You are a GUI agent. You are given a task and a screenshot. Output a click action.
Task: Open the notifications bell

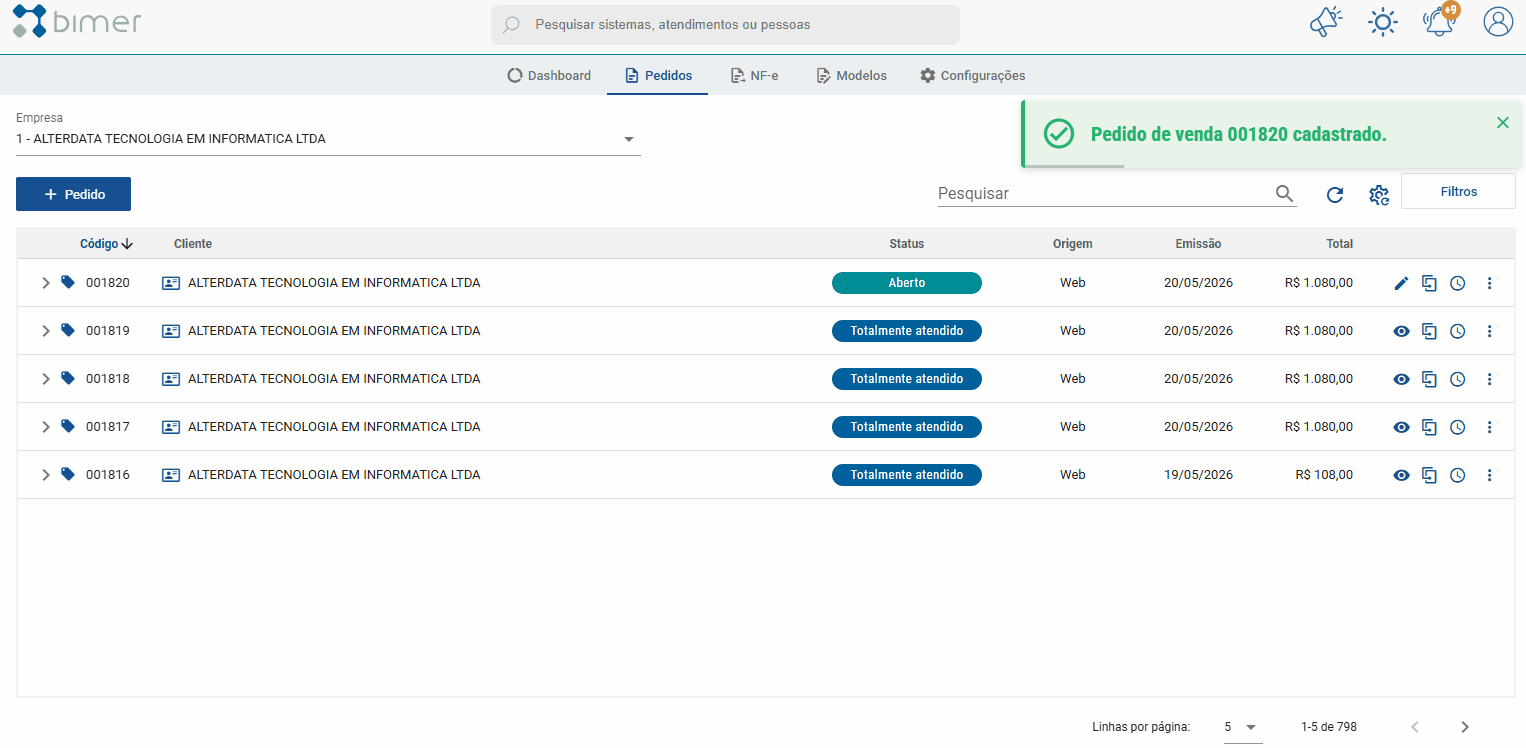1439,22
